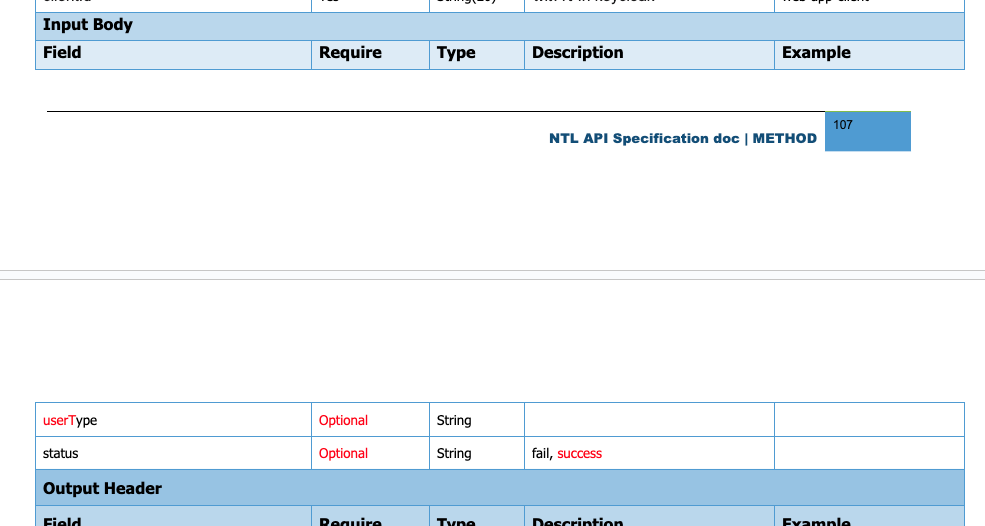Click the "Output Header" section heading

click(x=102, y=489)
